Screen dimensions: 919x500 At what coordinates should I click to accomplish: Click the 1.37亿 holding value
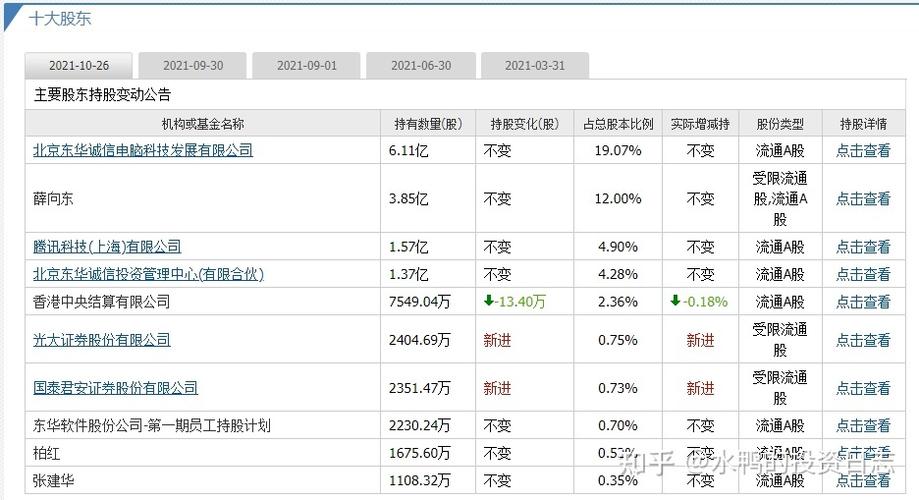click(x=409, y=274)
